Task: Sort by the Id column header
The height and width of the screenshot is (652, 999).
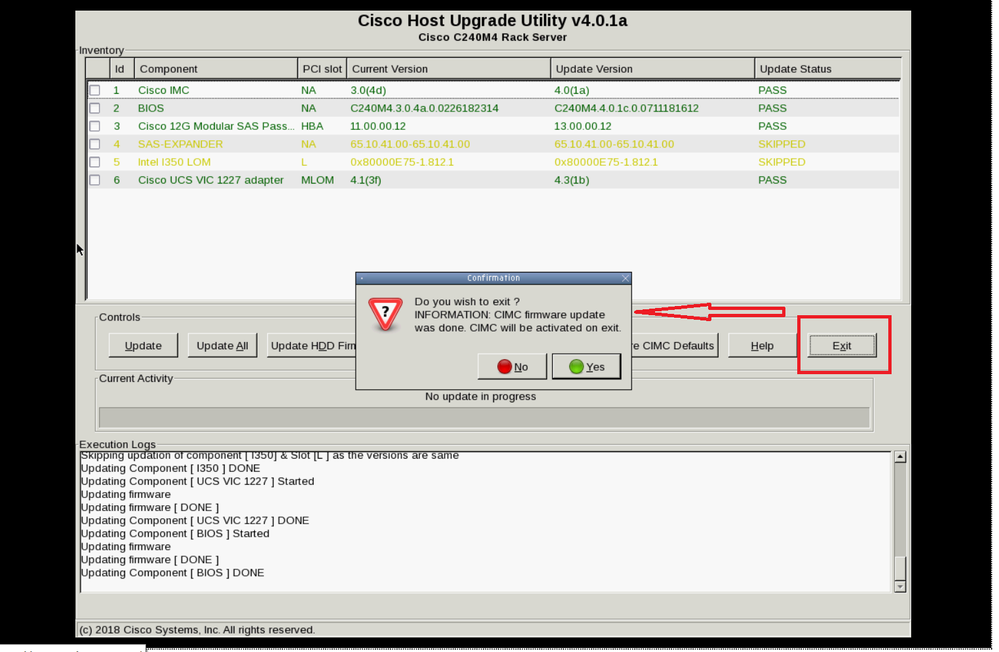Action: point(122,69)
